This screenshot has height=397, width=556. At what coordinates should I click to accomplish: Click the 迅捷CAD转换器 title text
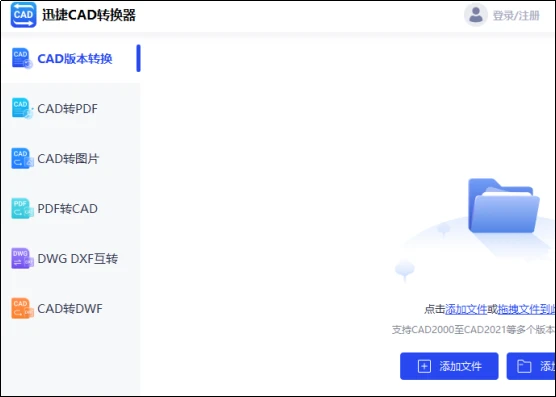pos(89,15)
